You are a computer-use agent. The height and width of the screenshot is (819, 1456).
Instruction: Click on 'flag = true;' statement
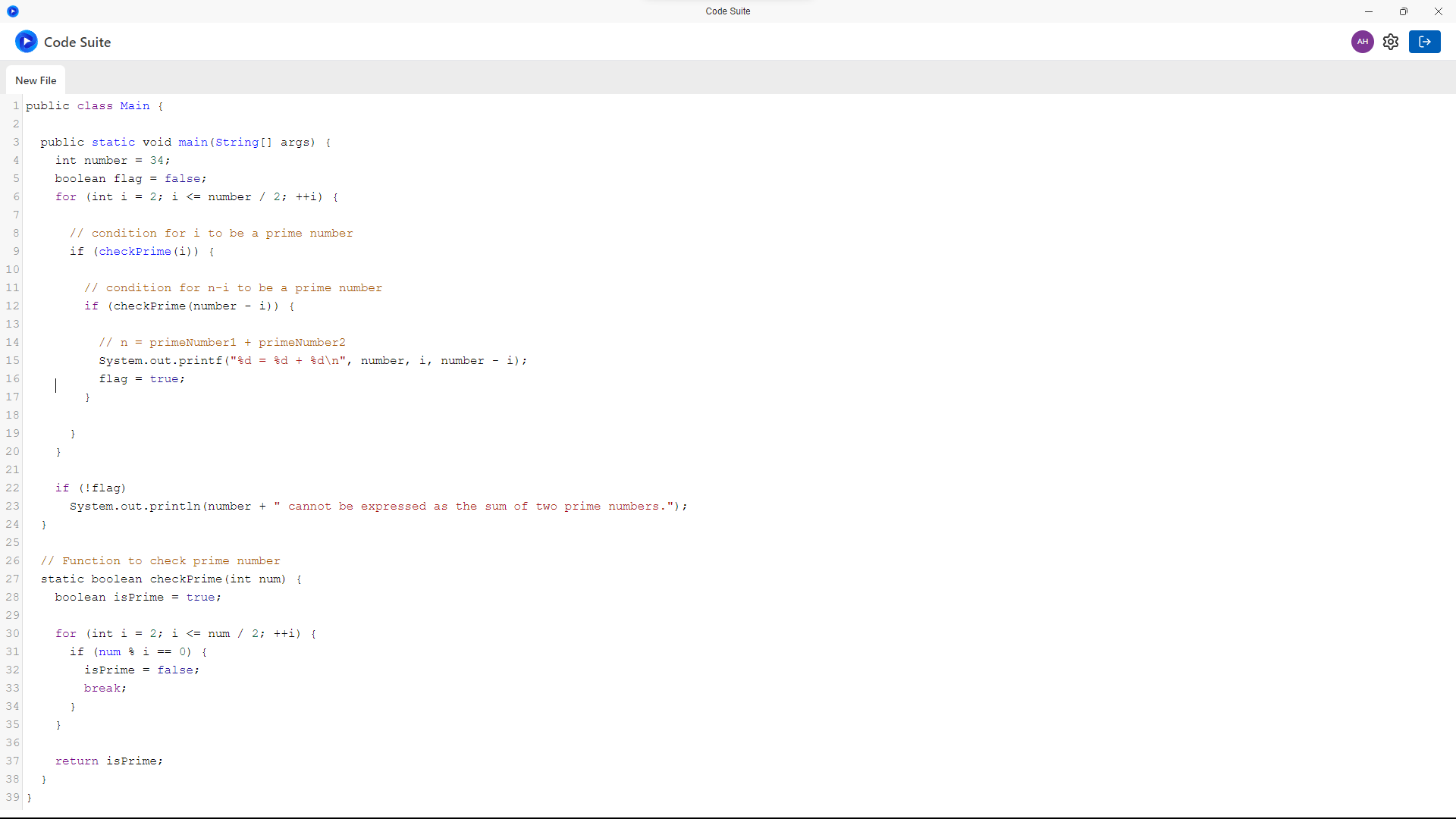point(142,379)
